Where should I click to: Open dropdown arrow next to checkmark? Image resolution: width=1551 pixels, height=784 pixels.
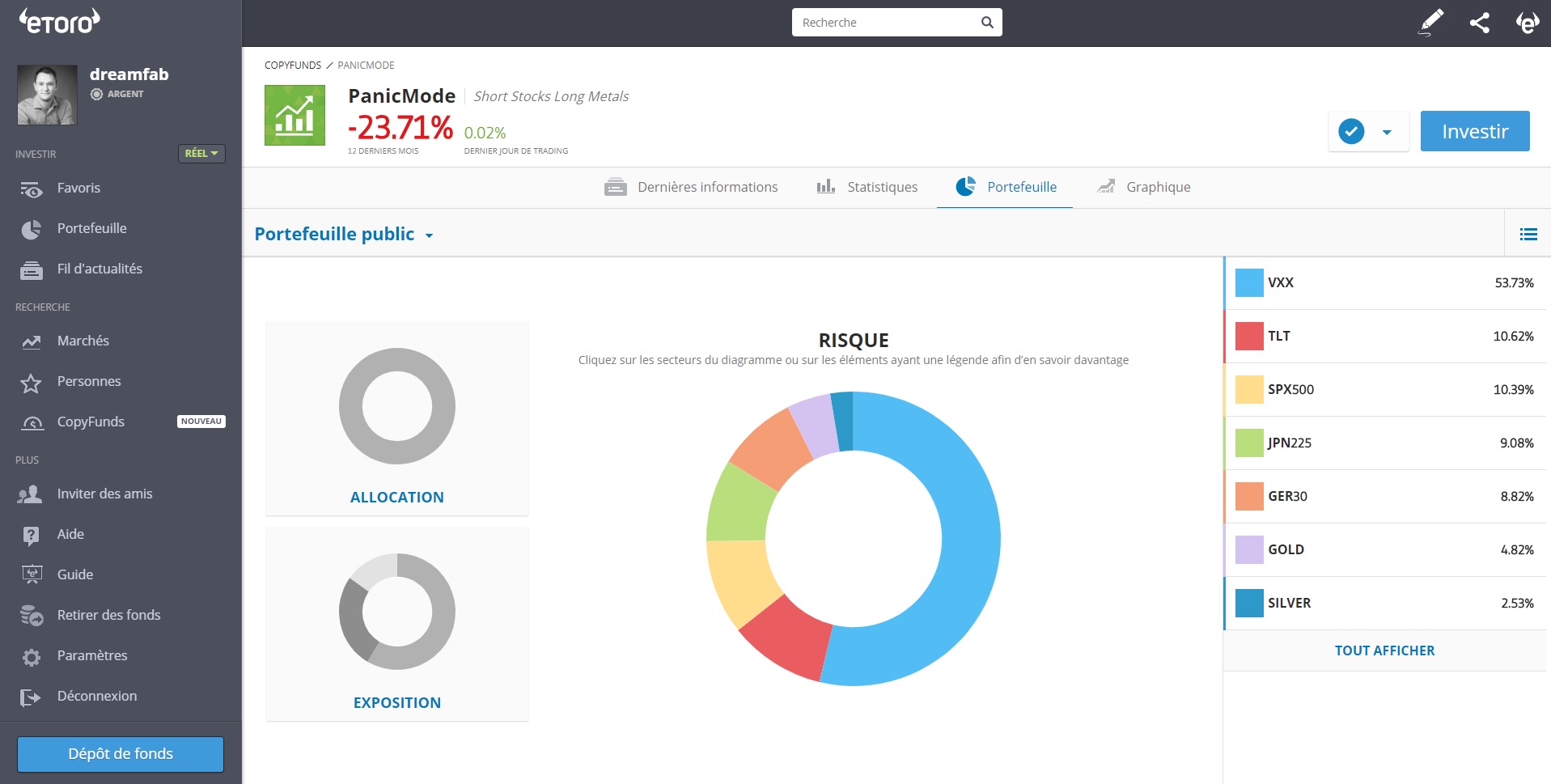(1387, 132)
